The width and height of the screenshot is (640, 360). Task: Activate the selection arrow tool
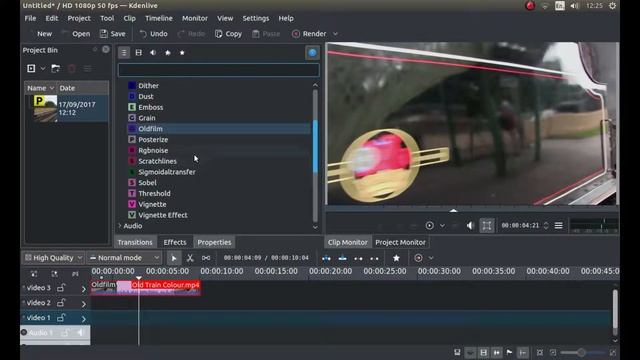point(174,258)
